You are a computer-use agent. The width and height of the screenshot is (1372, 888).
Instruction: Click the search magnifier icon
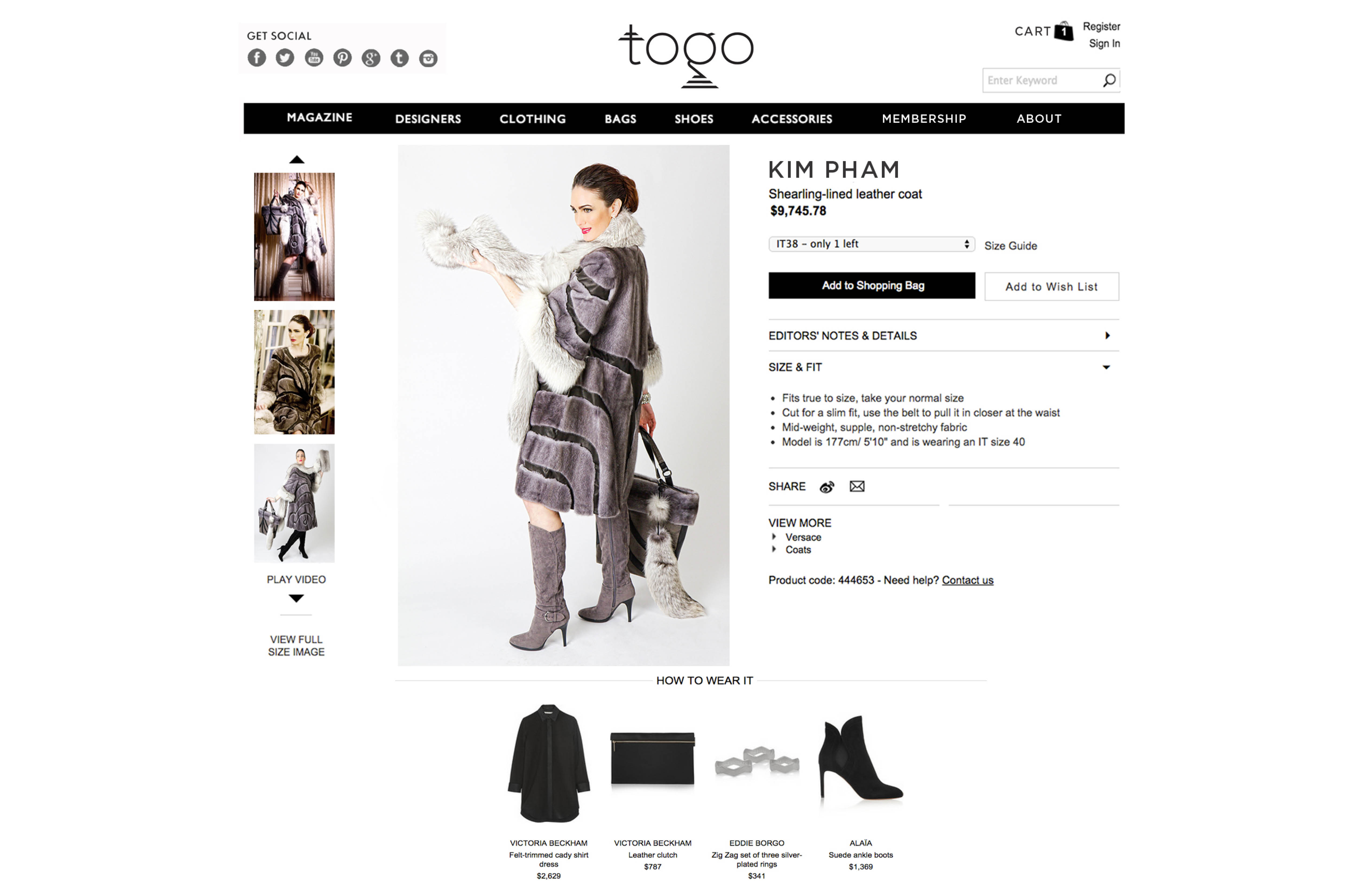coord(1109,80)
